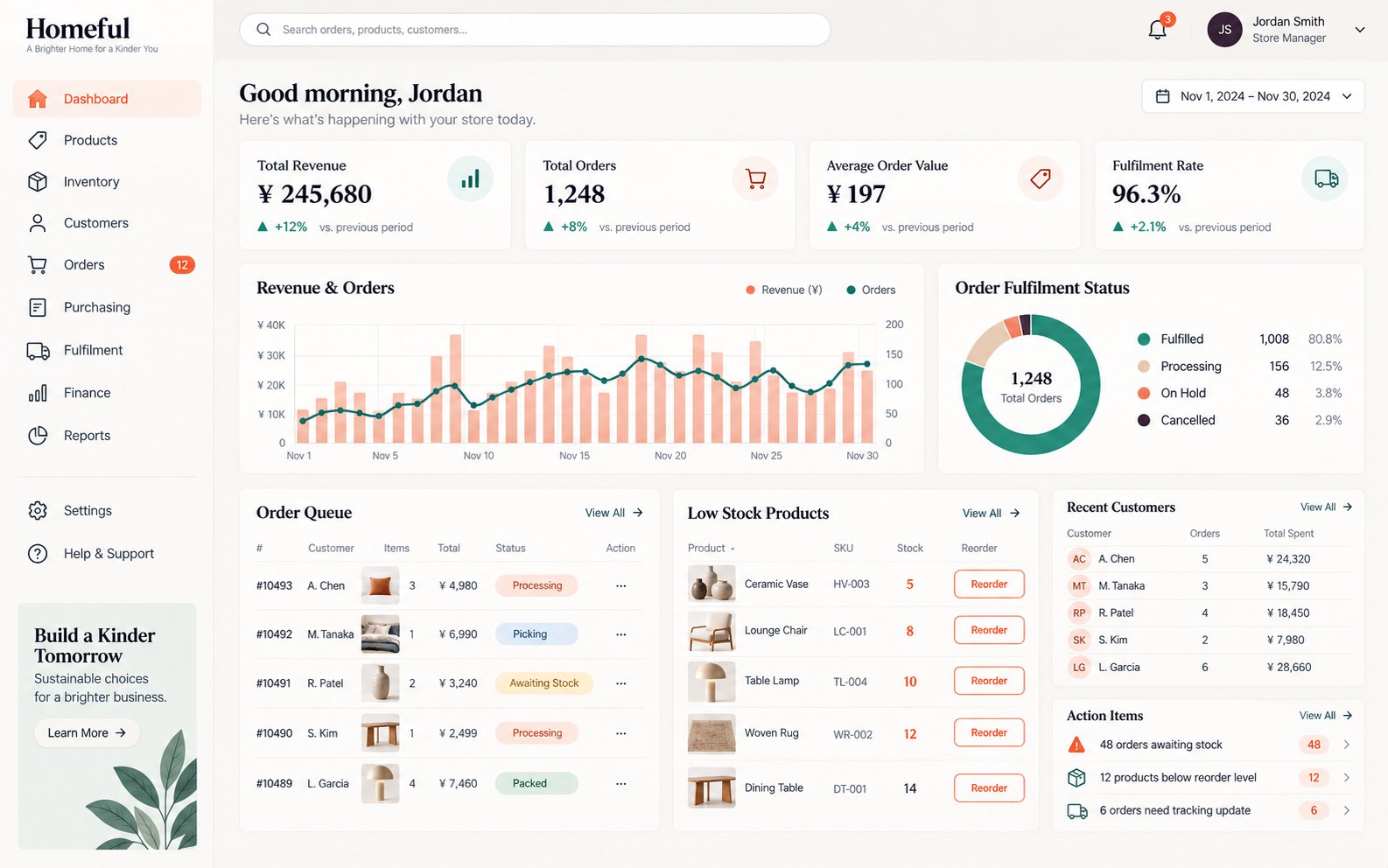Click the Learn More button
Screen dimensions: 1388x868
click(x=87, y=733)
